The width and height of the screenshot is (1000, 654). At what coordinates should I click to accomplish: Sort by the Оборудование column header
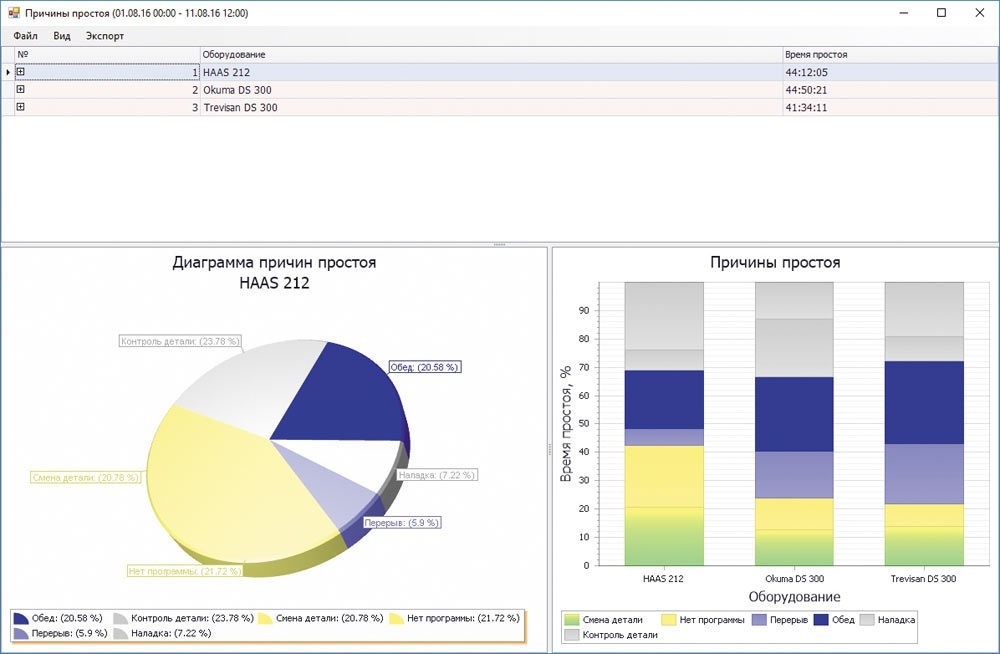click(x=491, y=54)
